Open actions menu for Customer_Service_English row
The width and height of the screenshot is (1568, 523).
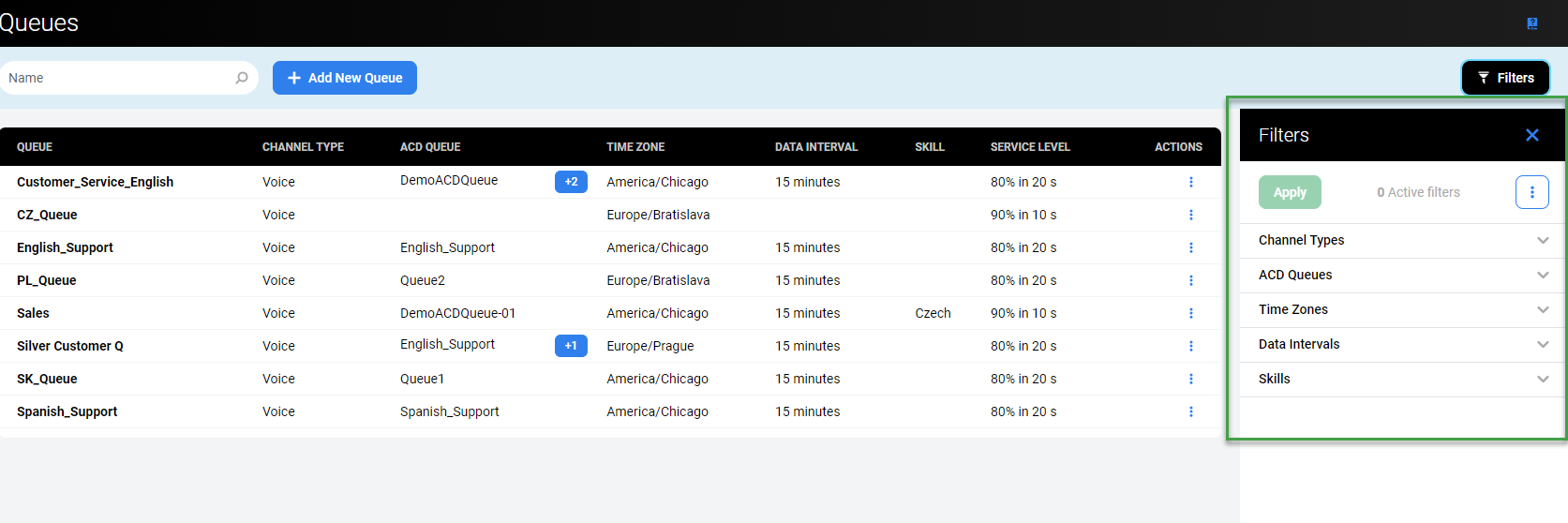coord(1191,182)
